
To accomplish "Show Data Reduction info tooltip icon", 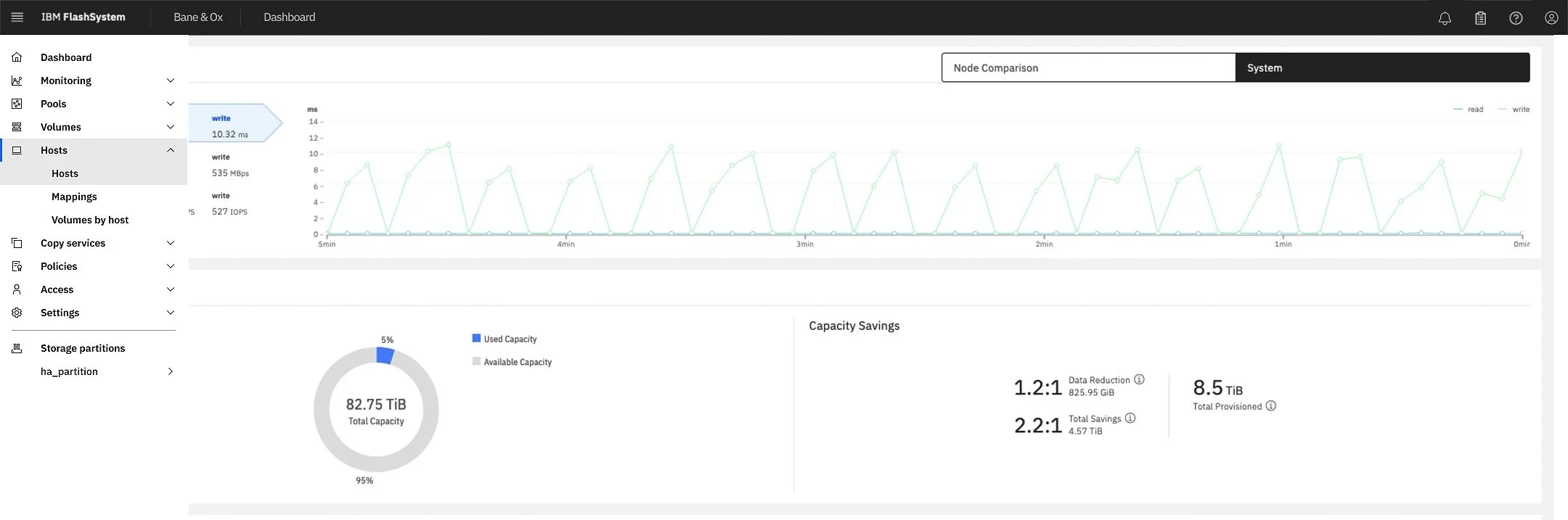I will pyautogui.click(x=1139, y=379).
